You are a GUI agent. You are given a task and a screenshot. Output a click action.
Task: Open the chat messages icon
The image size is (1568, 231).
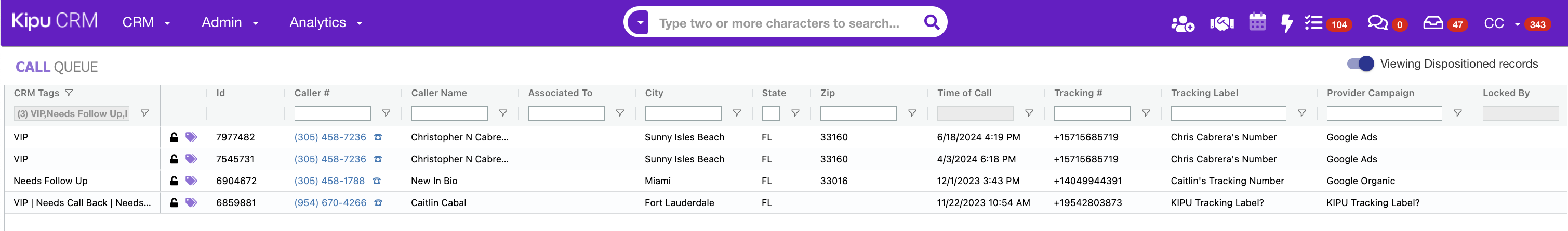pyautogui.click(x=1377, y=23)
